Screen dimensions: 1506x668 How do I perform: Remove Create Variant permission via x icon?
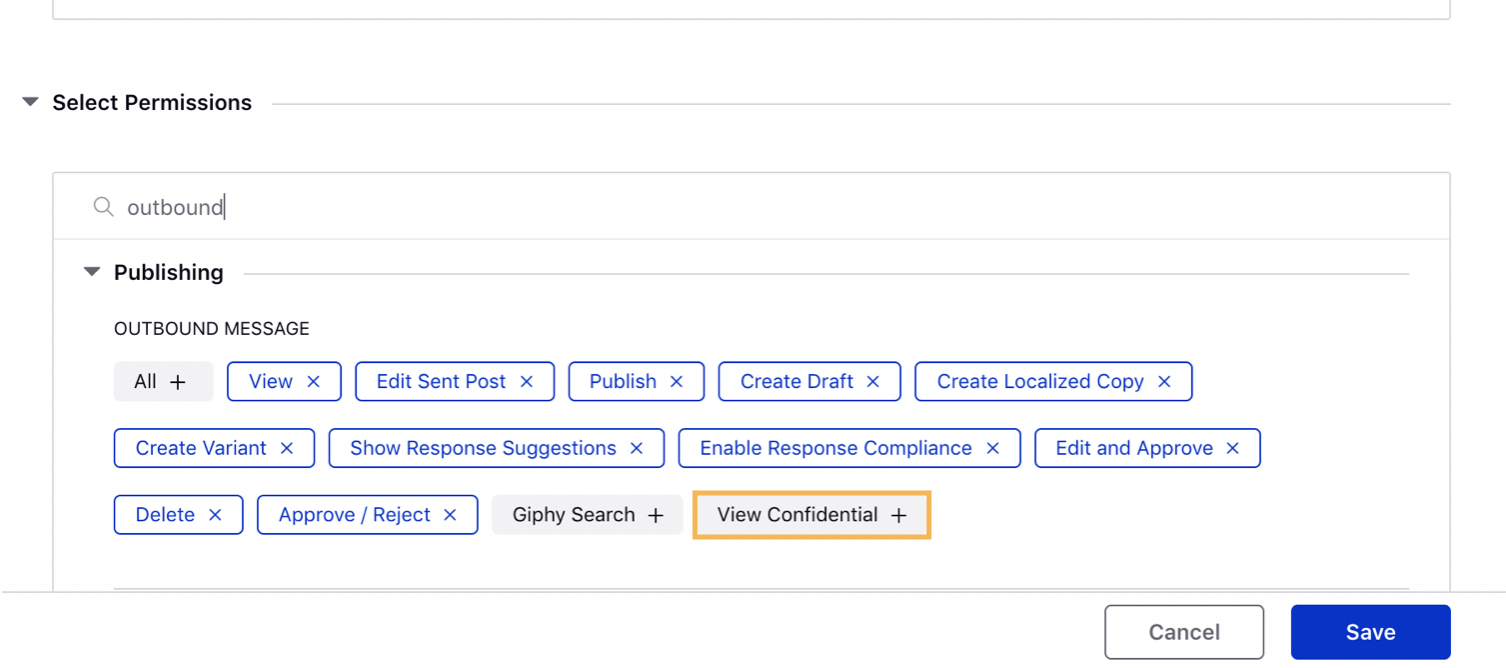point(287,449)
